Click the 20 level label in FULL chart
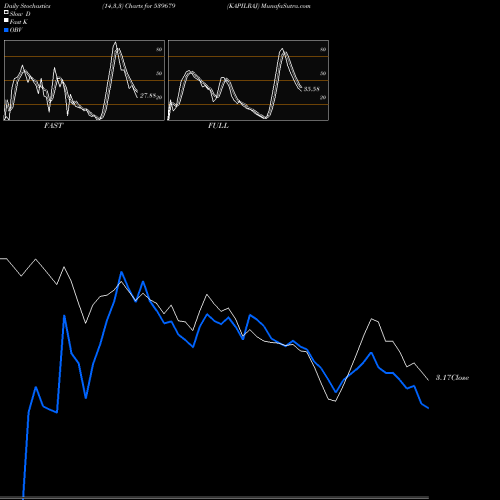 pyautogui.click(x=323, y=97)
